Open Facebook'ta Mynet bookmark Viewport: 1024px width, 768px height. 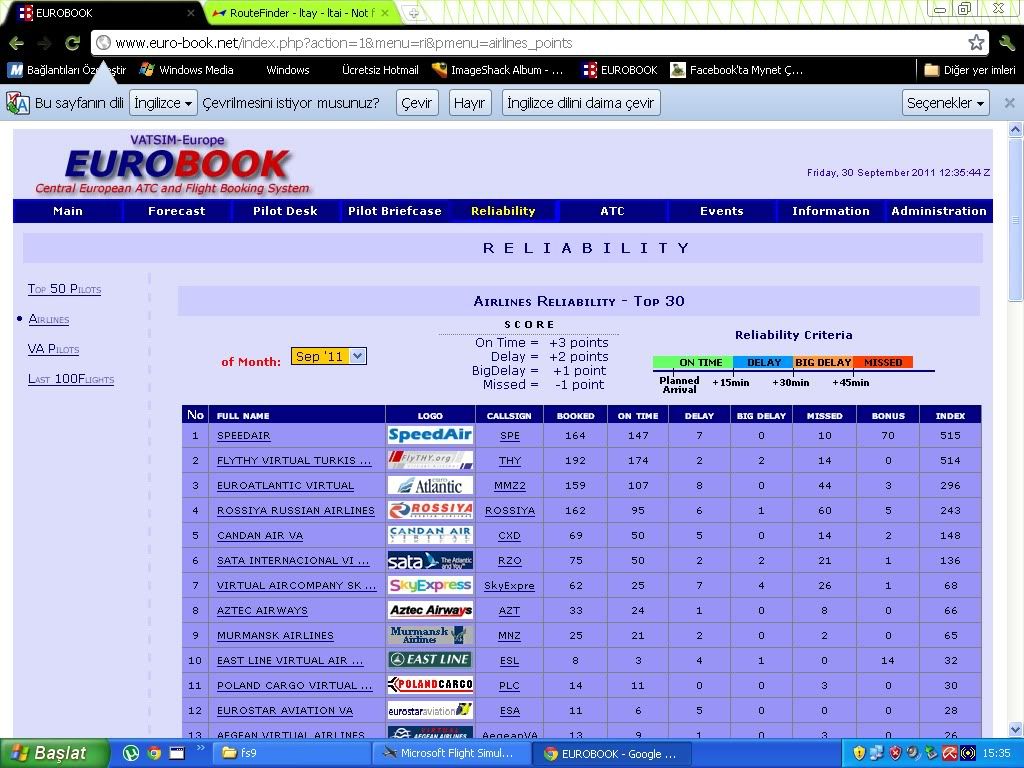[x=737, y=70]
